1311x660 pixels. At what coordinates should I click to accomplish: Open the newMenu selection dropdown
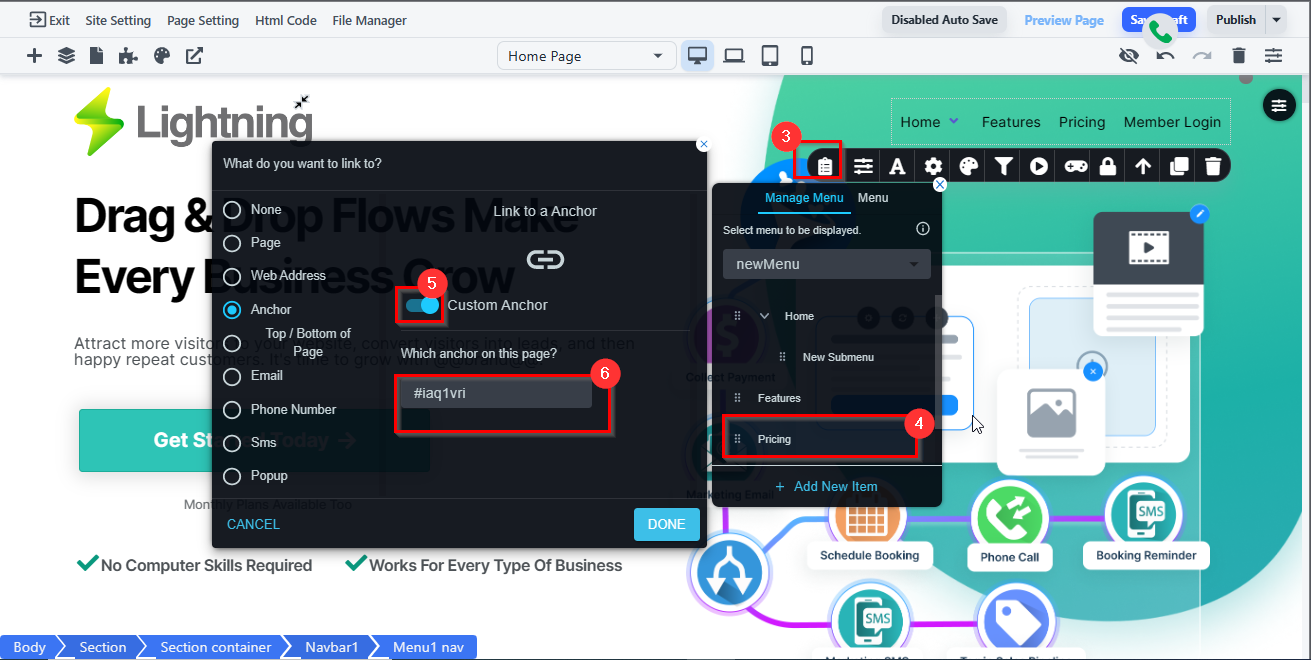pyautogui.click(x=826, y=265)
